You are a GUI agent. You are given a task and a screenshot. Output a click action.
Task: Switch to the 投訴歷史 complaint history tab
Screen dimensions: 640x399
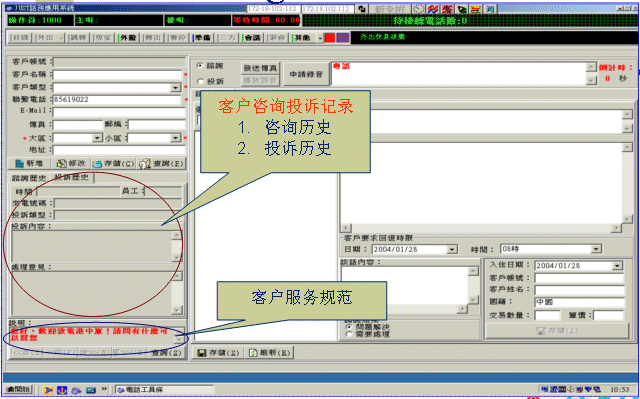point(71,177)
